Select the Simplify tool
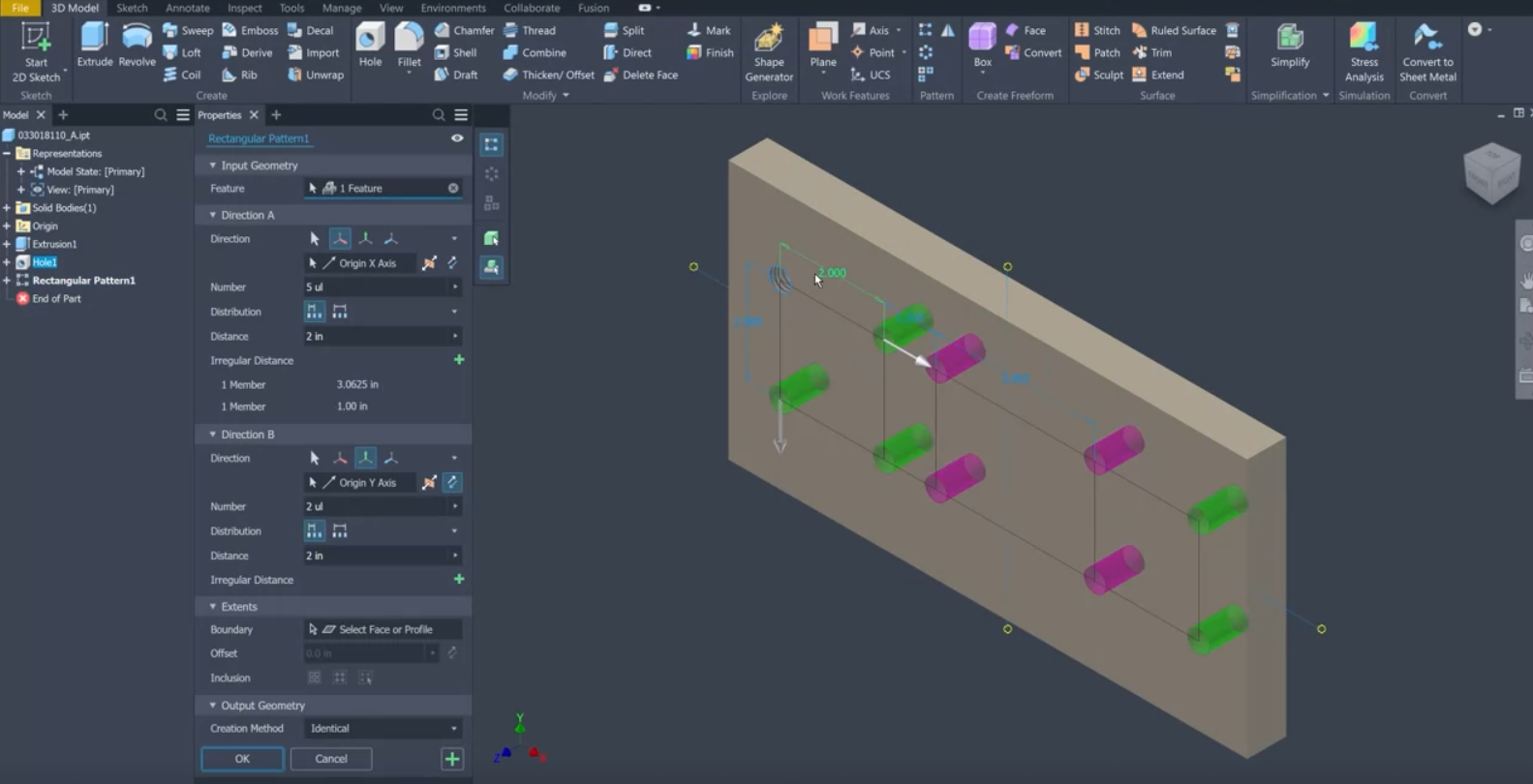Viewport: 1533px width, 784px height. click(x=1290, y=45)
